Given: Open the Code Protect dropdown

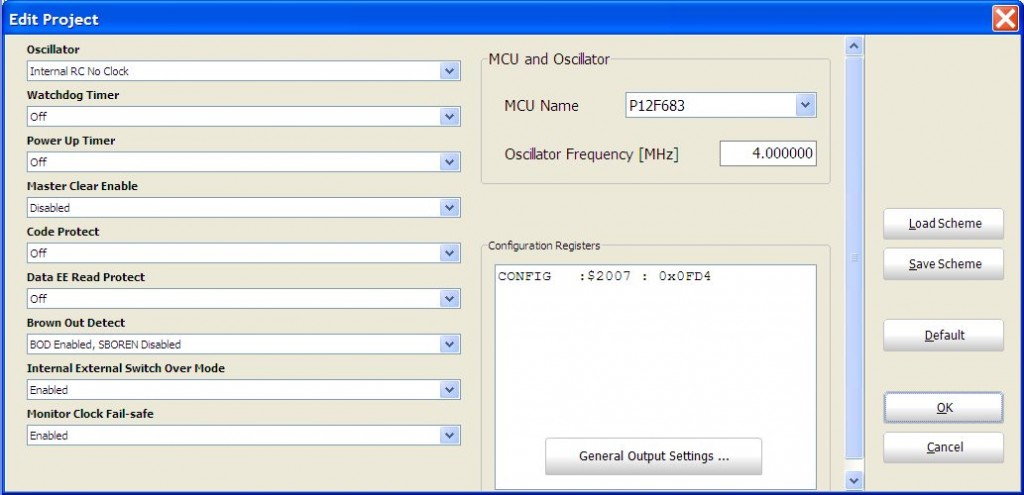Looking at the screenshot, I should pyautogui.click(x=449, y=253).
